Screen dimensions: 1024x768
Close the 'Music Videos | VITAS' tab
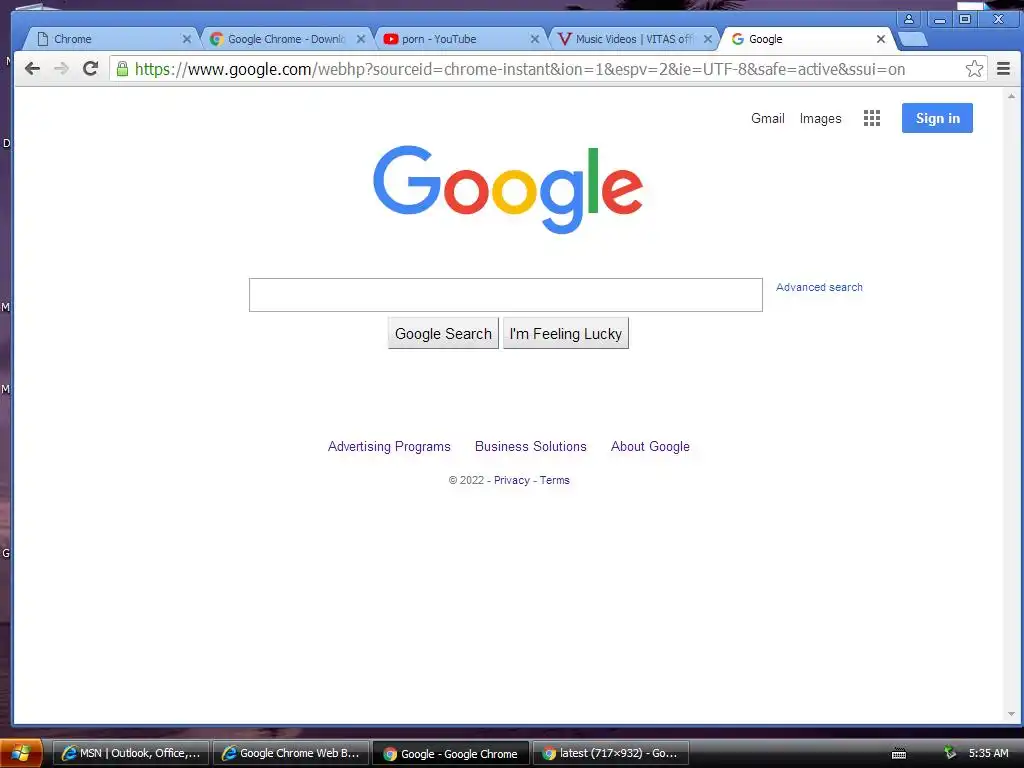click(x=708, y=39)
